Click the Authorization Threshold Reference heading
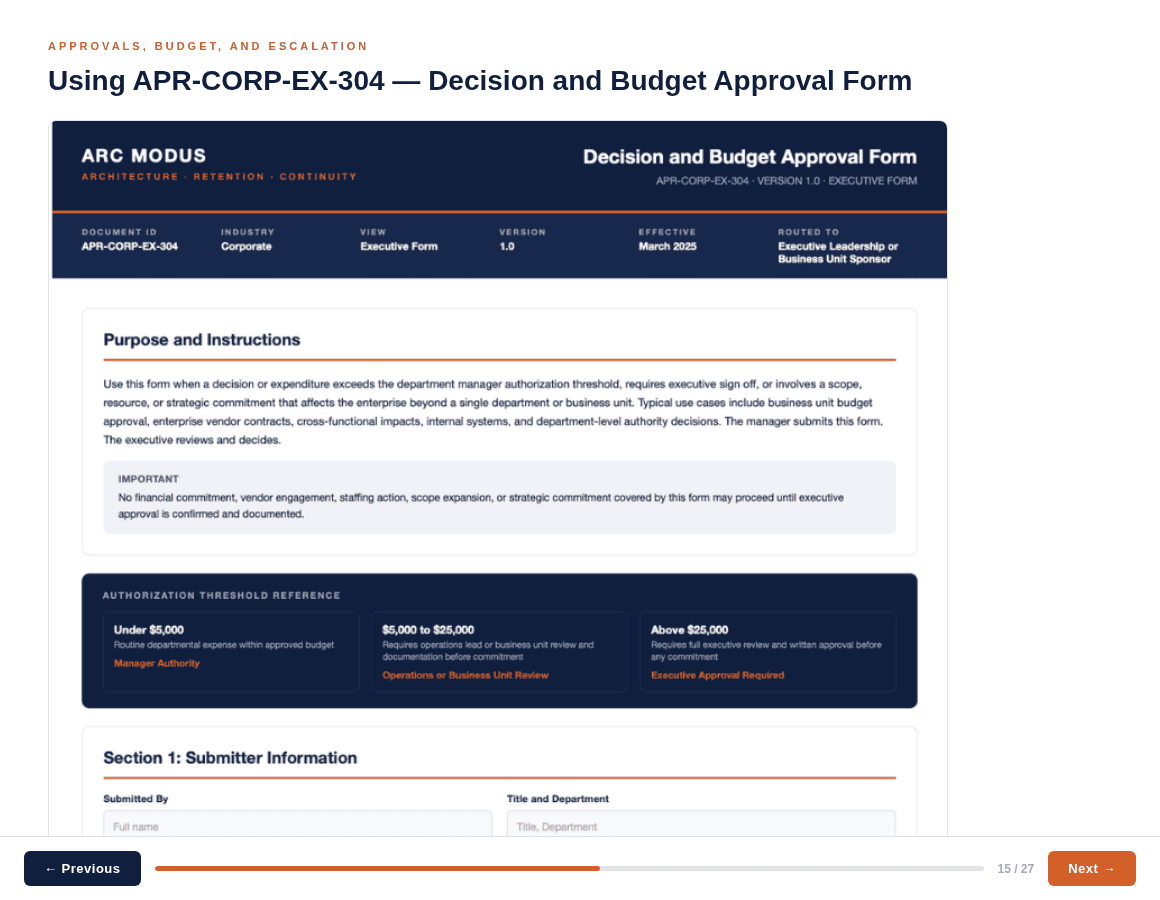Screen dimensions: 1160x900 (221, 595)
